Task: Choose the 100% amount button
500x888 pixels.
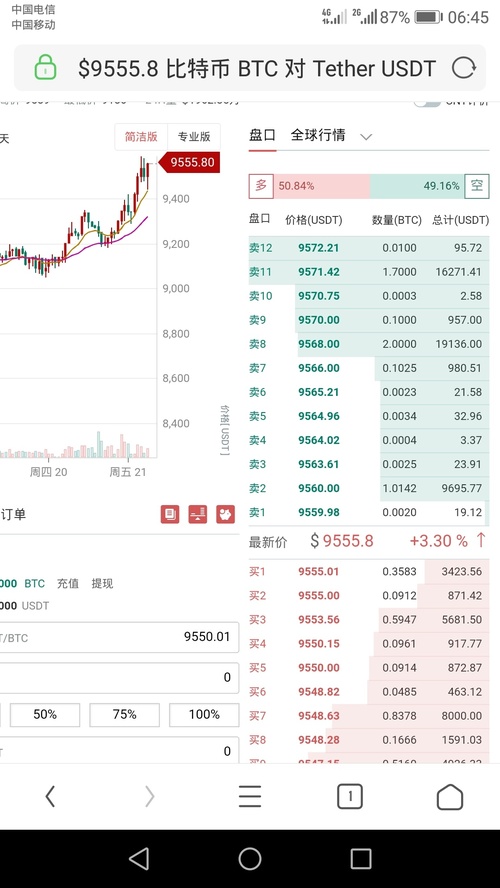Action: 204,715
